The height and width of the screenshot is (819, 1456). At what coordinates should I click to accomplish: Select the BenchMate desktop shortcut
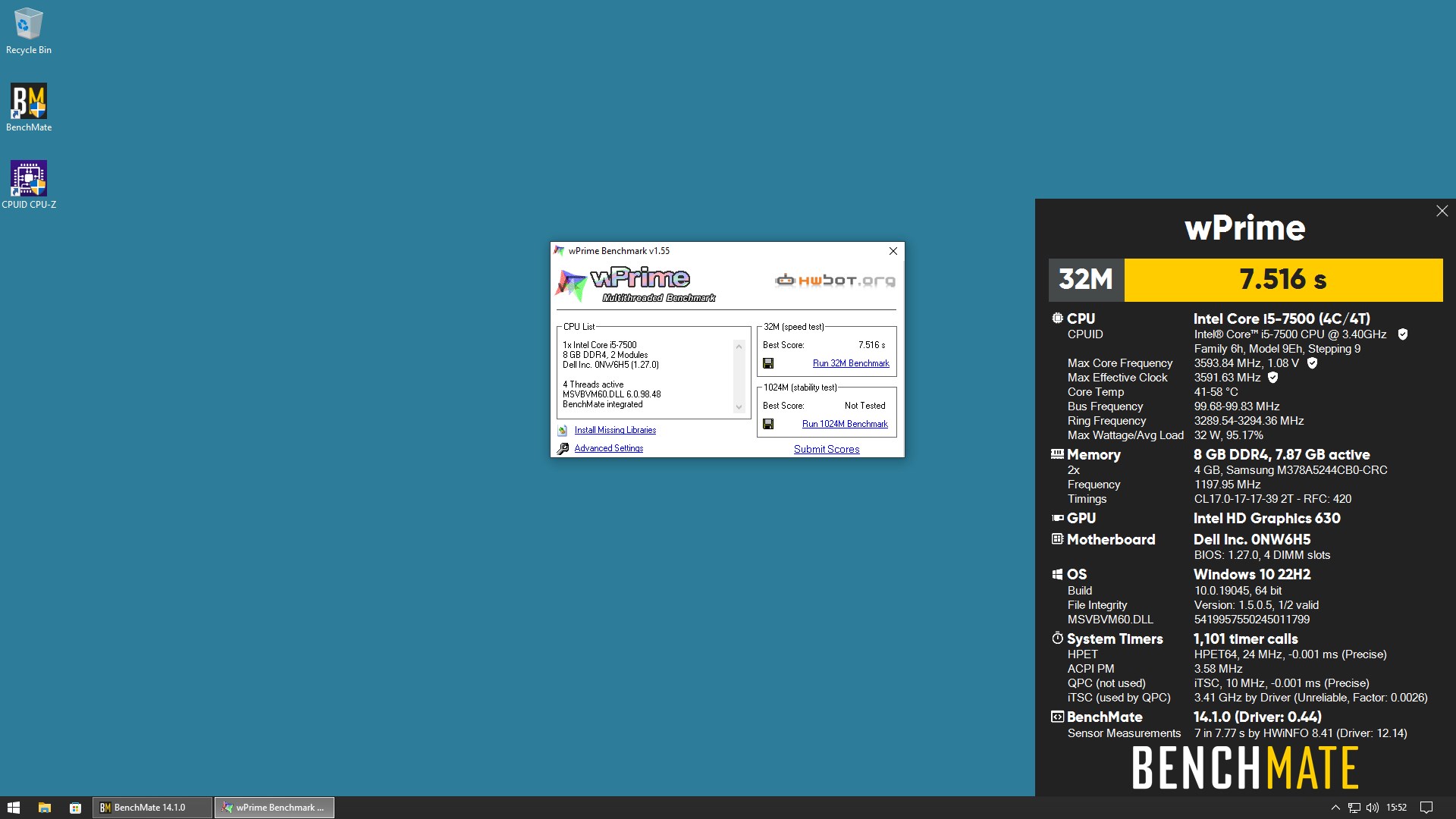29,108
